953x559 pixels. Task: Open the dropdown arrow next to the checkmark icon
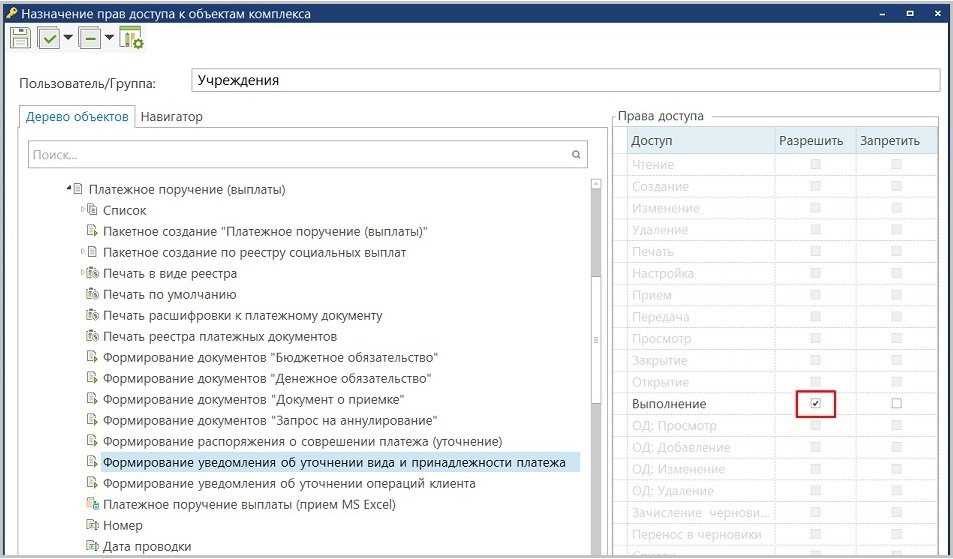pyautogui.click(x=68, y=38)
